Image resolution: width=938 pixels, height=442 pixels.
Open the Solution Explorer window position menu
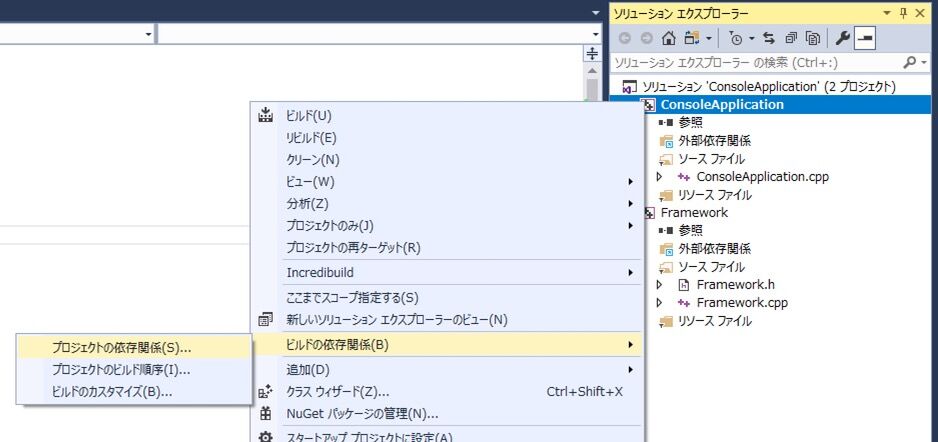[x=887, y=13]
